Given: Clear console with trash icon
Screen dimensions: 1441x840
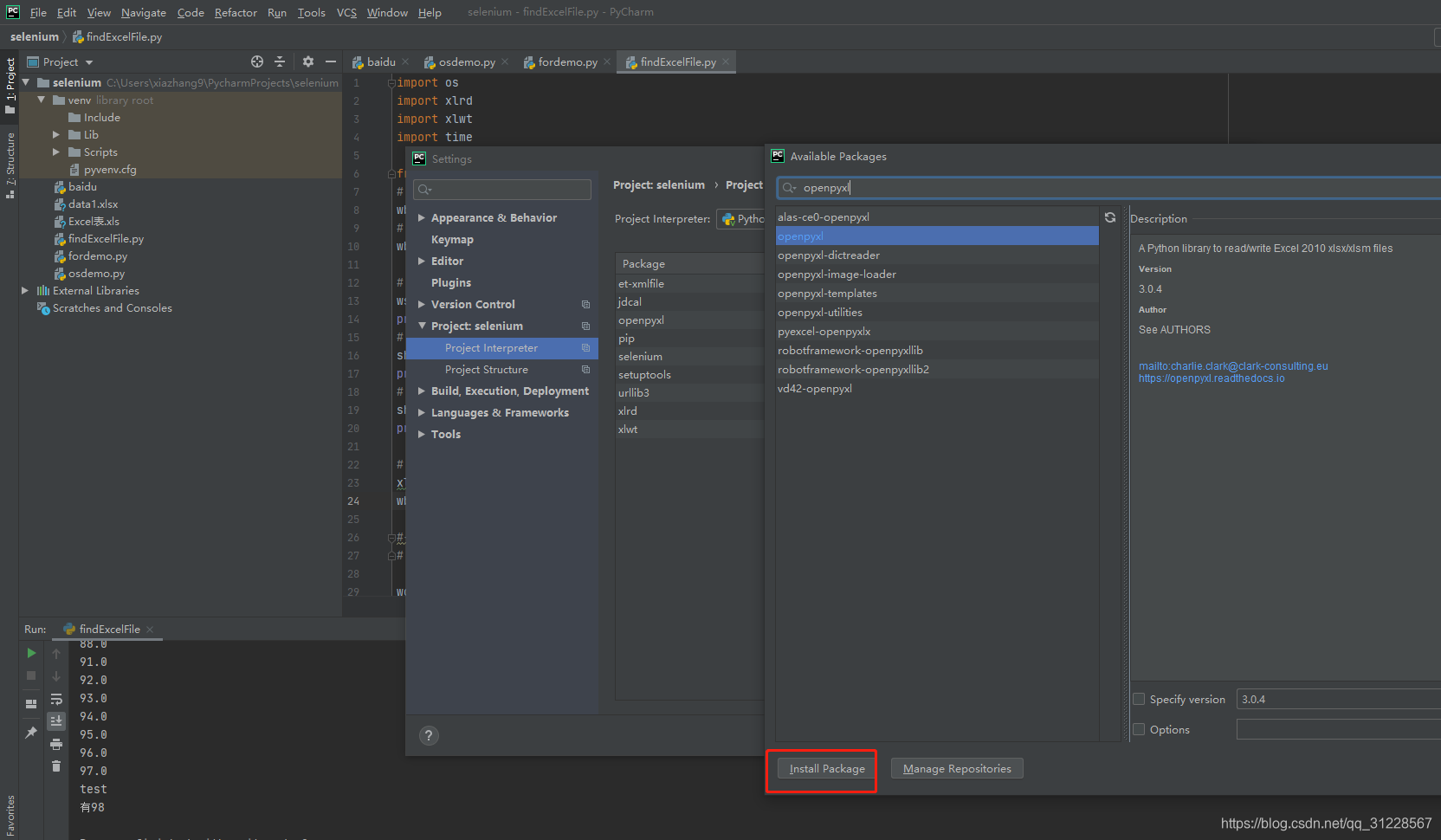Looking at the screenshot, I should [x=56, y=766].
